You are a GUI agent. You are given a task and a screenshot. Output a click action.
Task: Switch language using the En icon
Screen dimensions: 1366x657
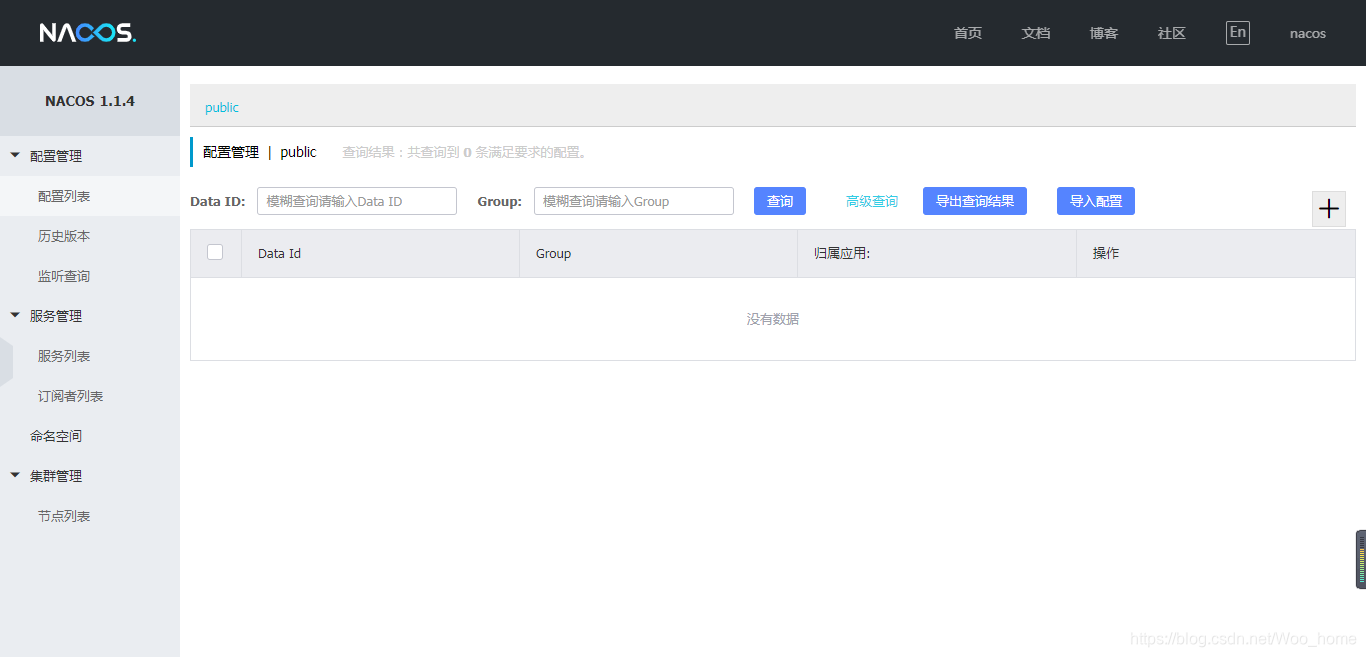1237,32
